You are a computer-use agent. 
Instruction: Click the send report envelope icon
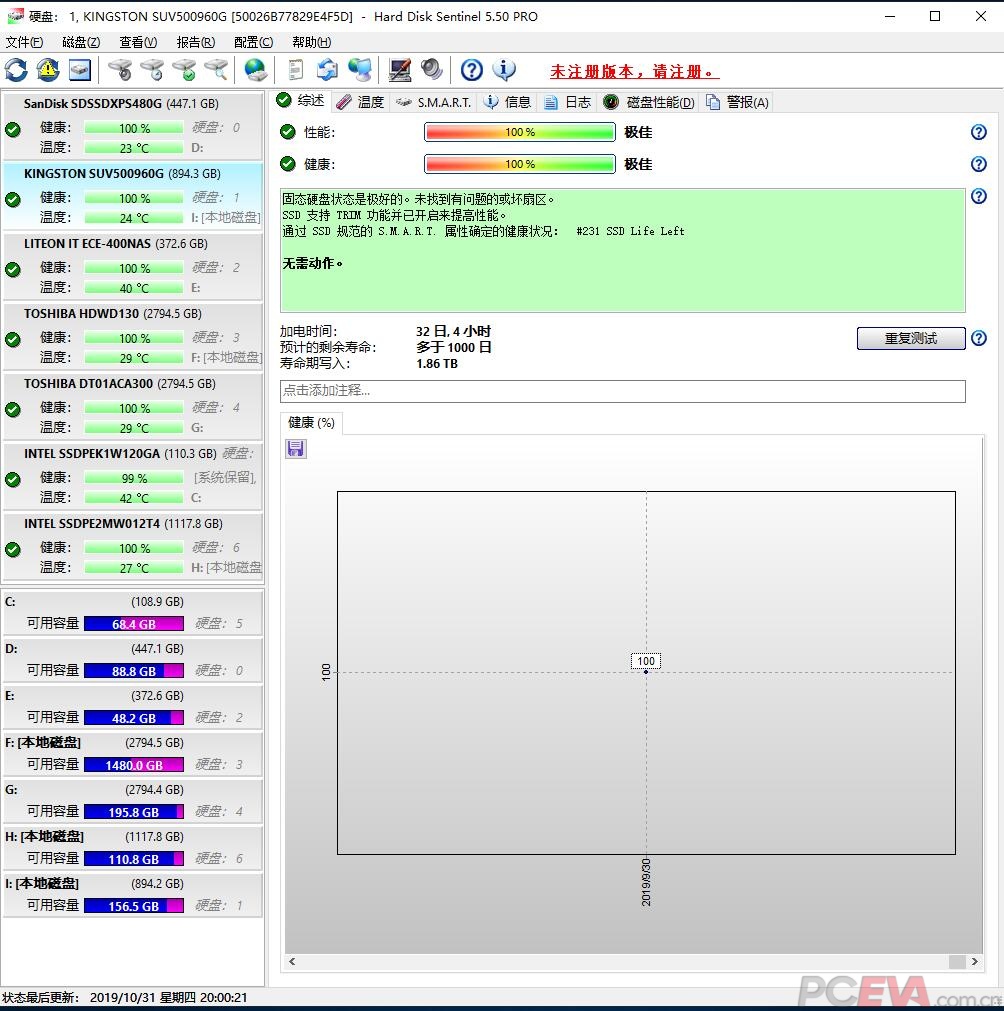(328, 70)
